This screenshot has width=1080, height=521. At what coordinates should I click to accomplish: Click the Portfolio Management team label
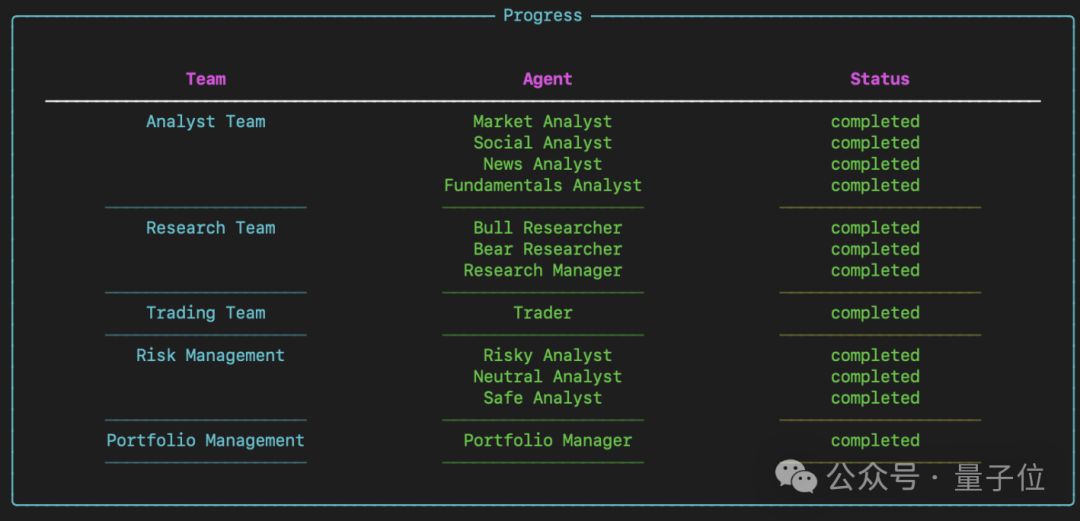tap(206, 440)
